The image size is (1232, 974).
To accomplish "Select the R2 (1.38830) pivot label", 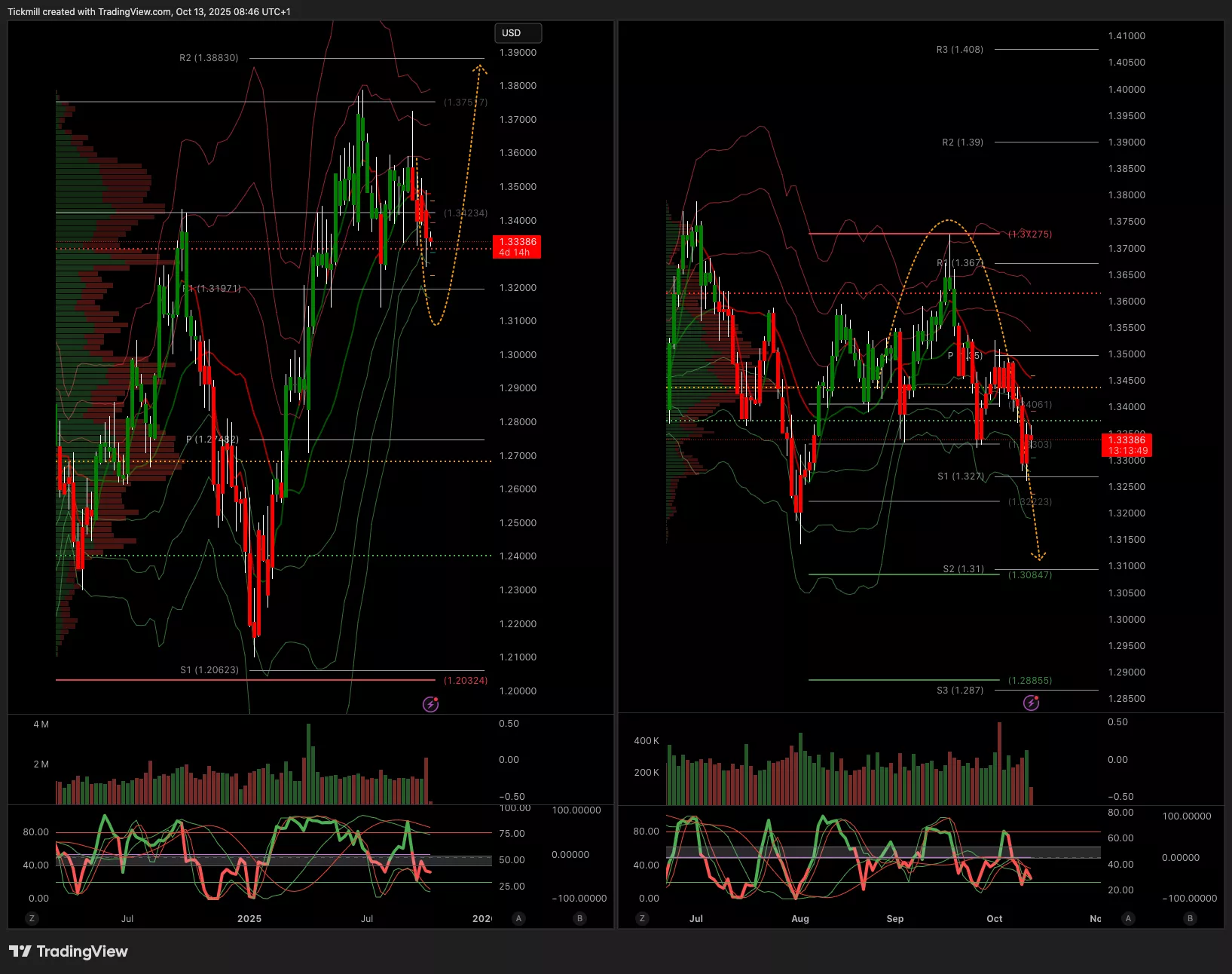I will (209, 58).
